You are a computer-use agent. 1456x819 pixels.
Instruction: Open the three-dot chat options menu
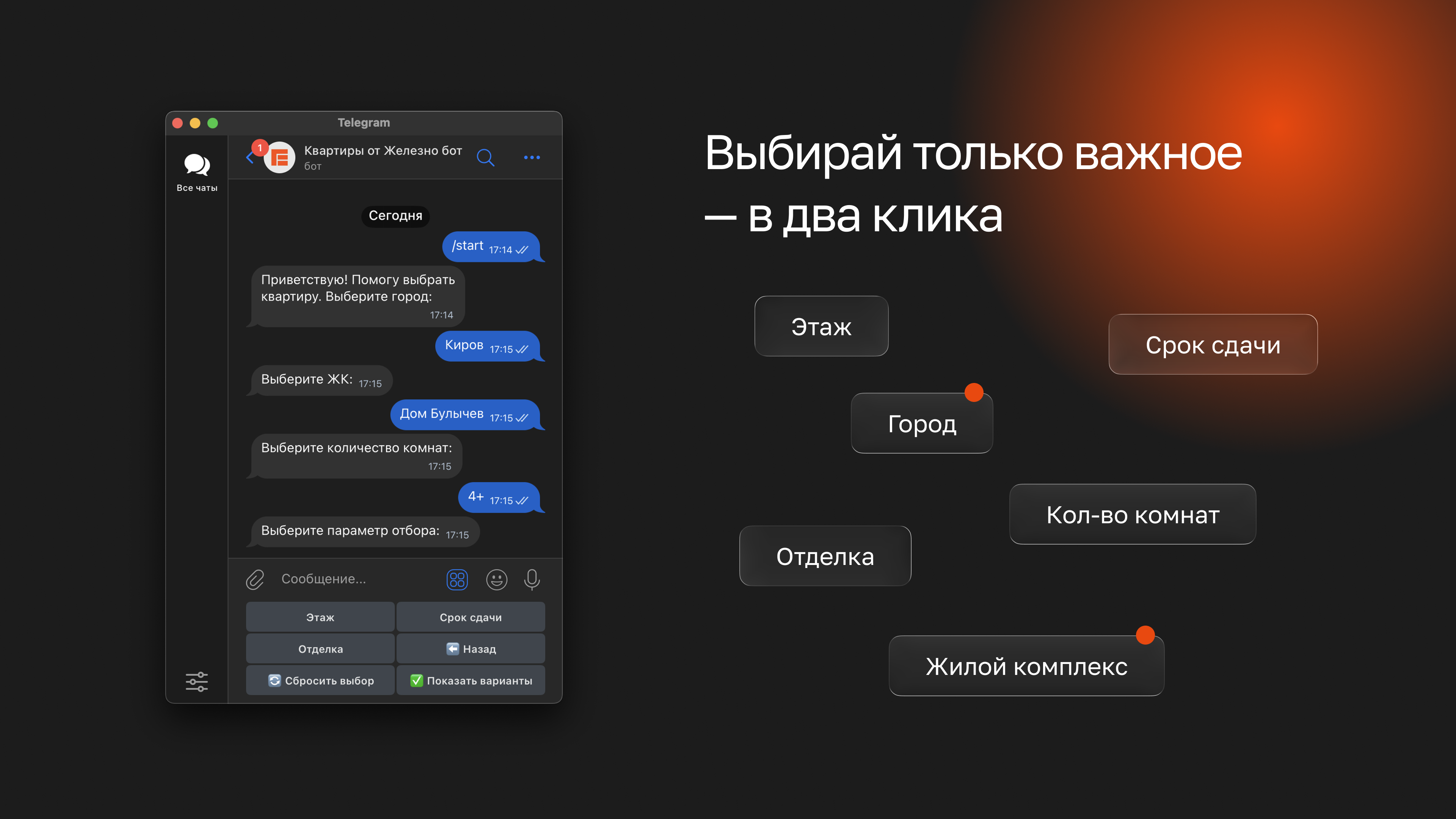coord(531,158)
